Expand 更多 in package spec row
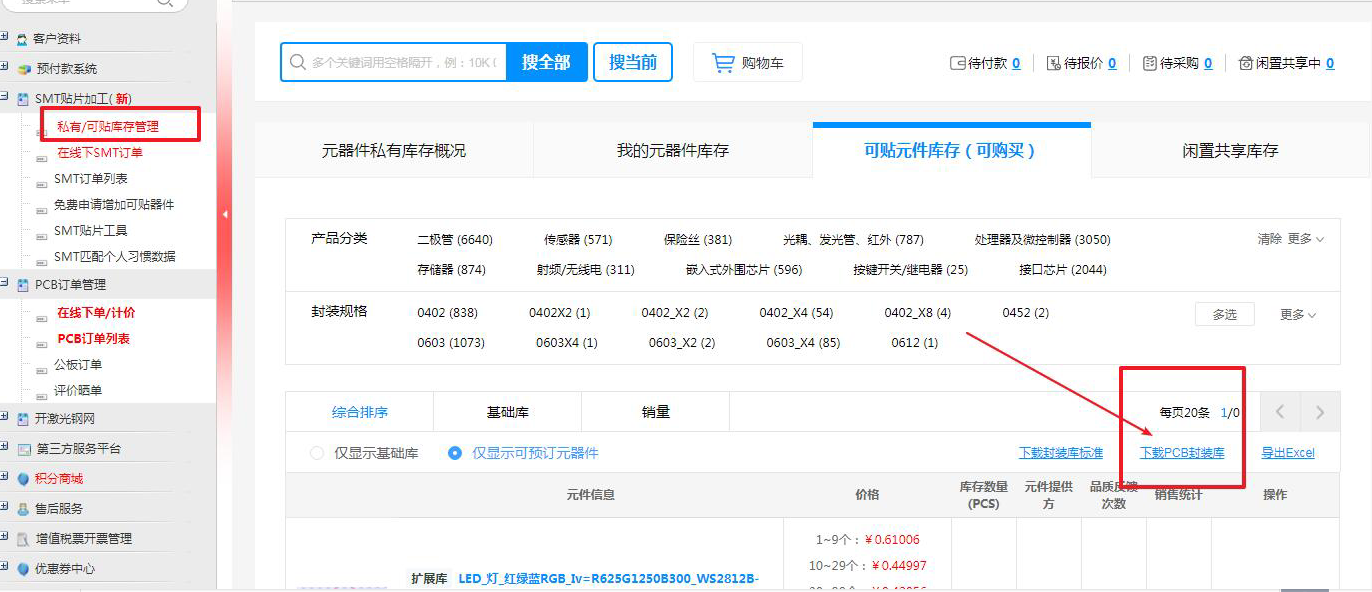The width and height of the screenshot is (1372, 592). coord(1297,314)
